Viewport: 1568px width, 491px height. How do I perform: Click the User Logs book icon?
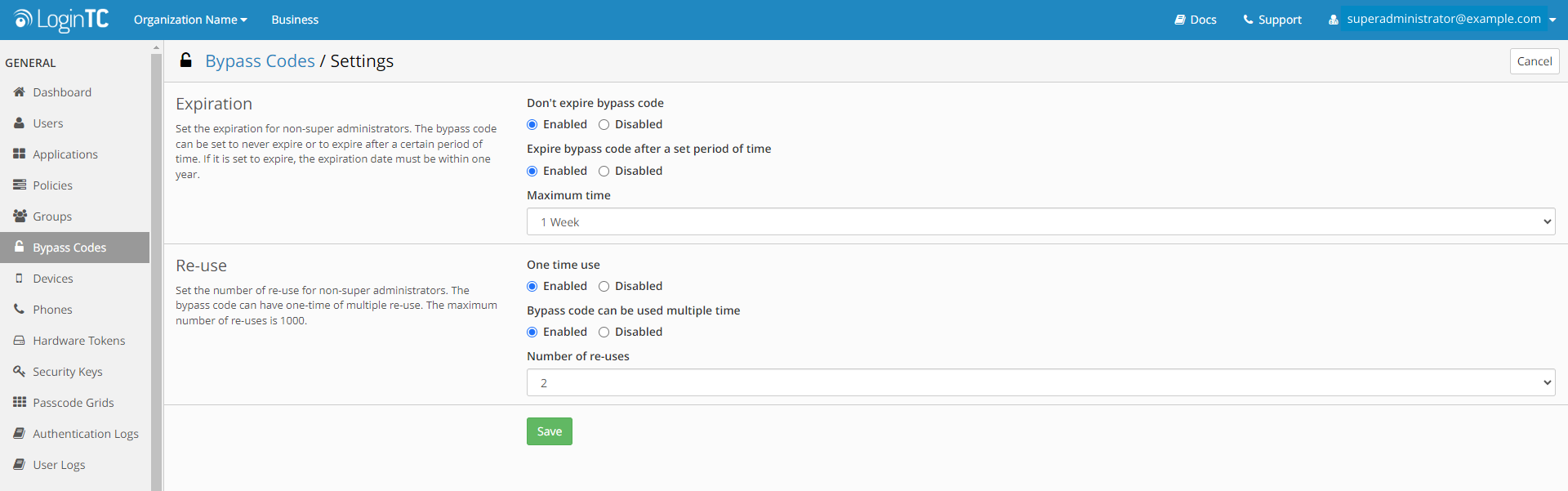pos(19,465)
